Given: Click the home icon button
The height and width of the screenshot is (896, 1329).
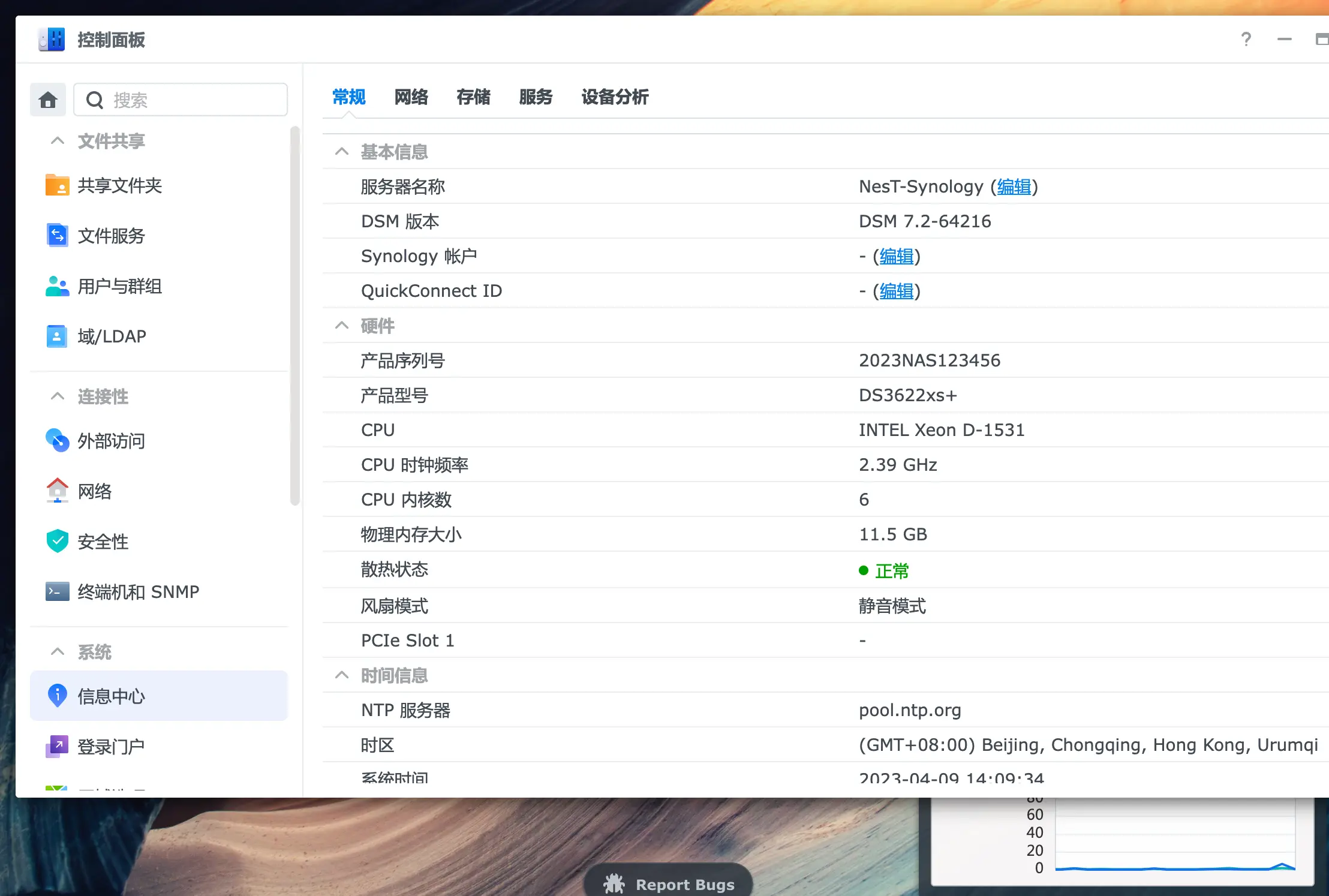Looking at the screenshot, I should [x=48, y=100].
